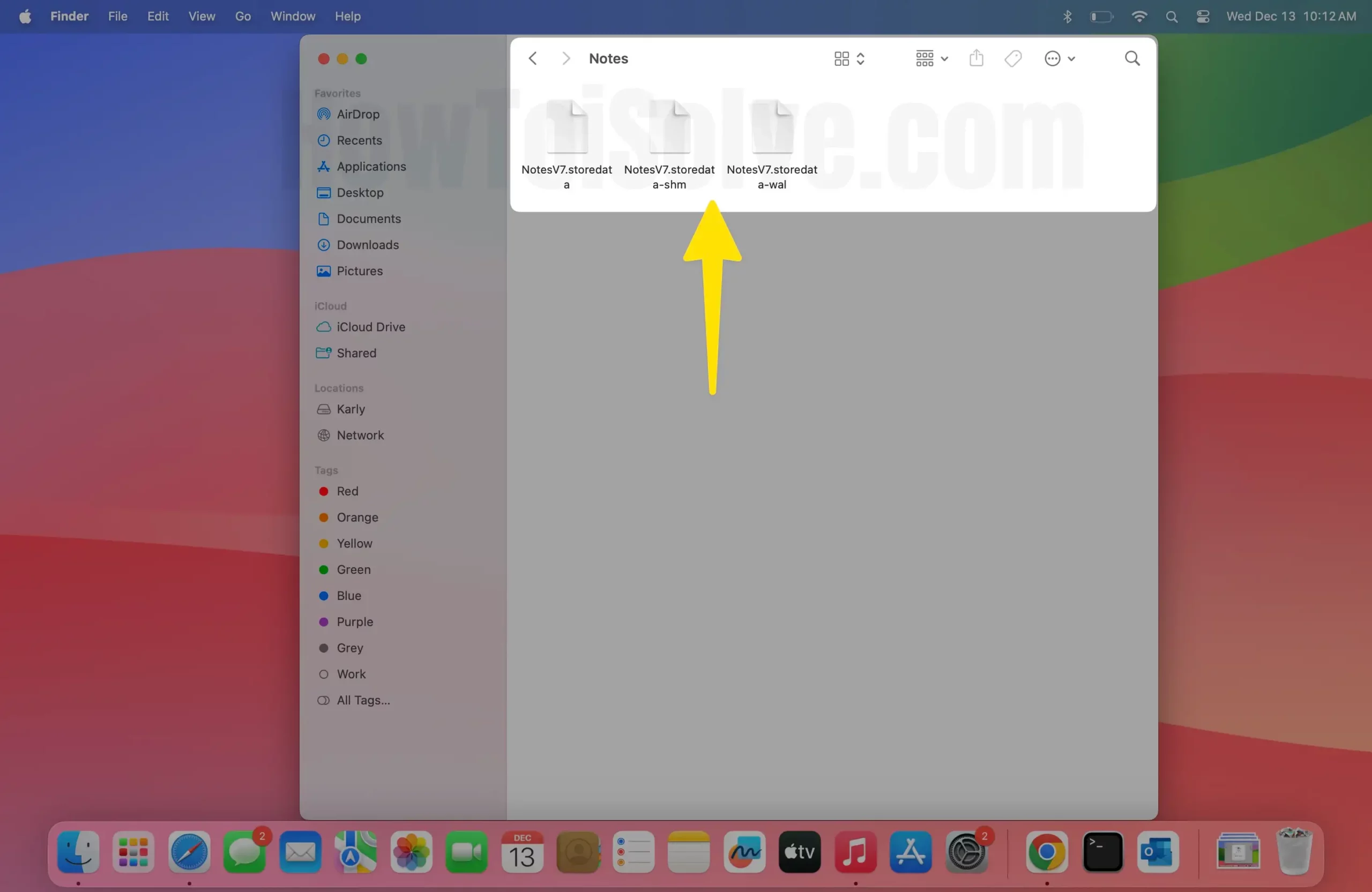Screen dimensions: 1372x892
Task: Open Freeform from the Dock
Action: click(744, 852)
